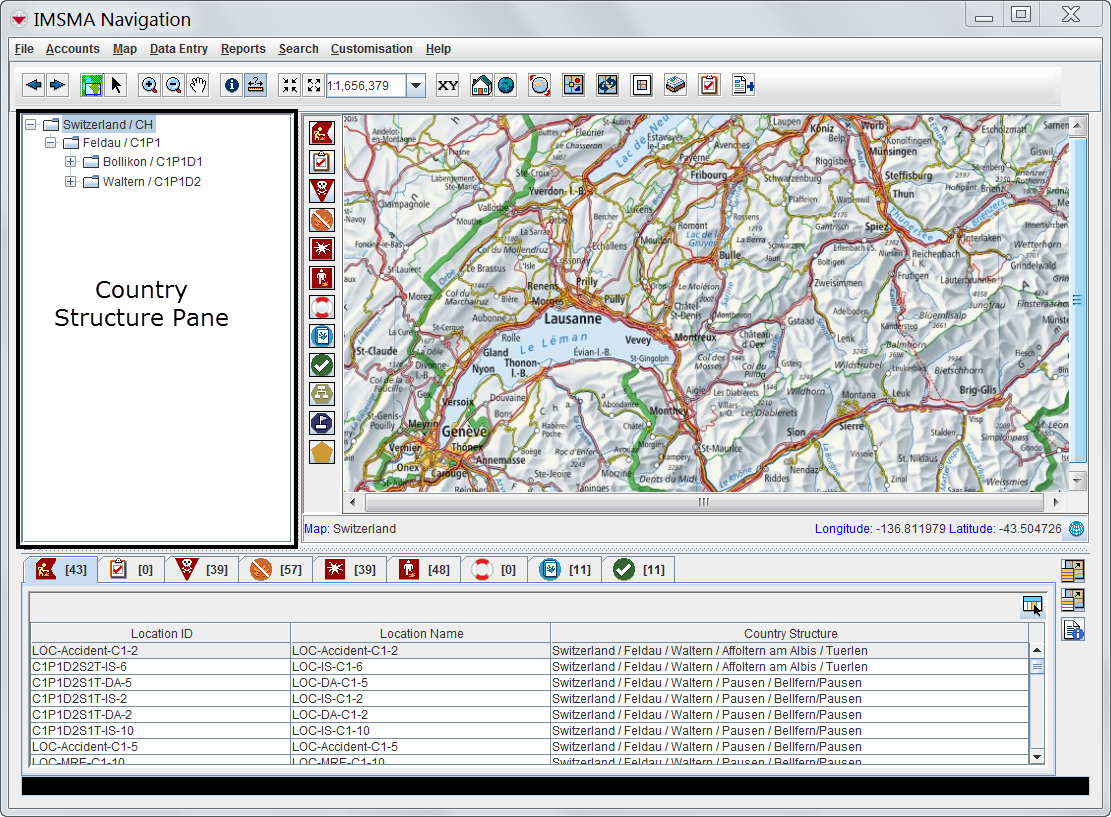Open the Data Entry menu

(x=179, y=49)
